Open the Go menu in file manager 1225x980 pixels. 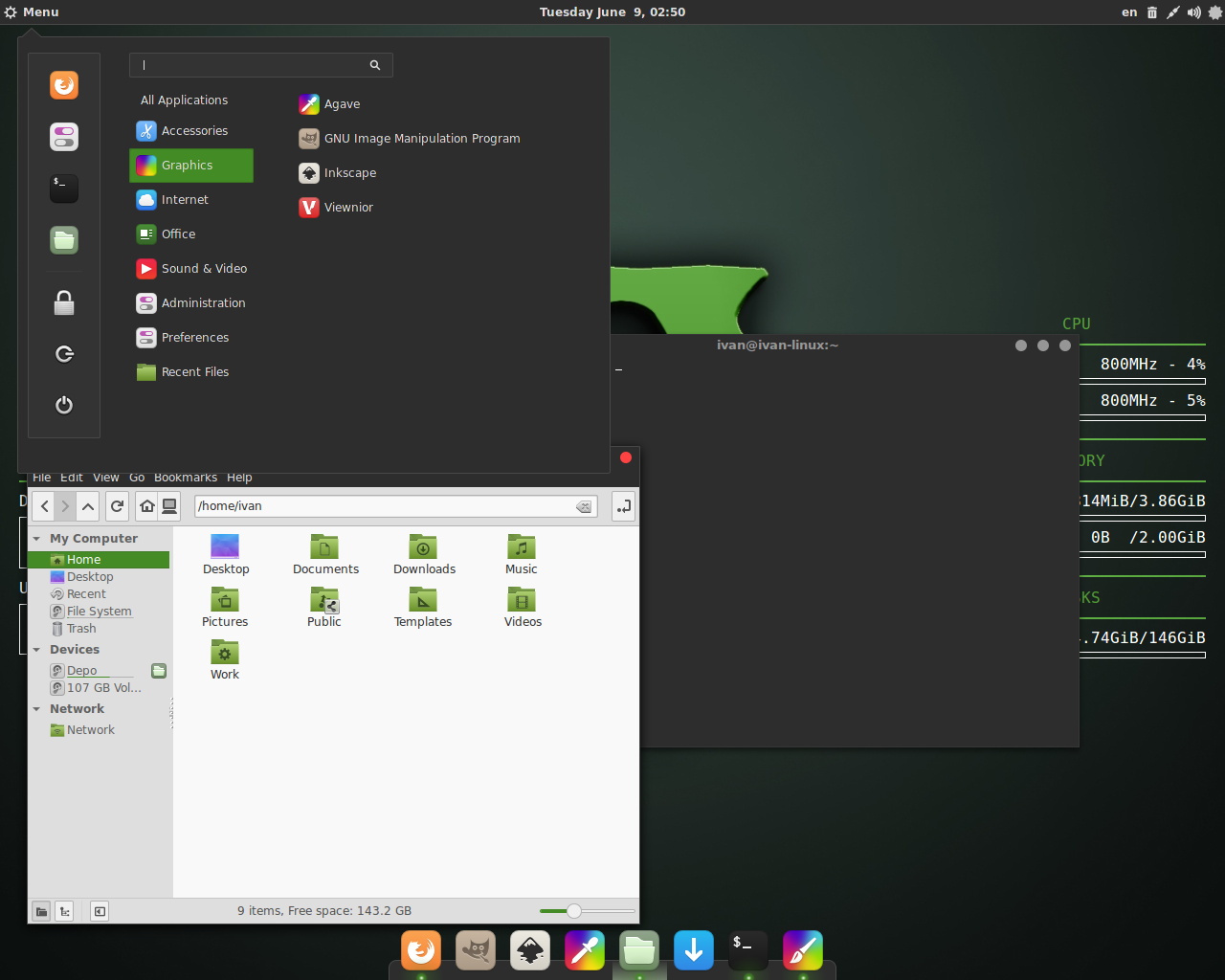[x=137, y=478]
